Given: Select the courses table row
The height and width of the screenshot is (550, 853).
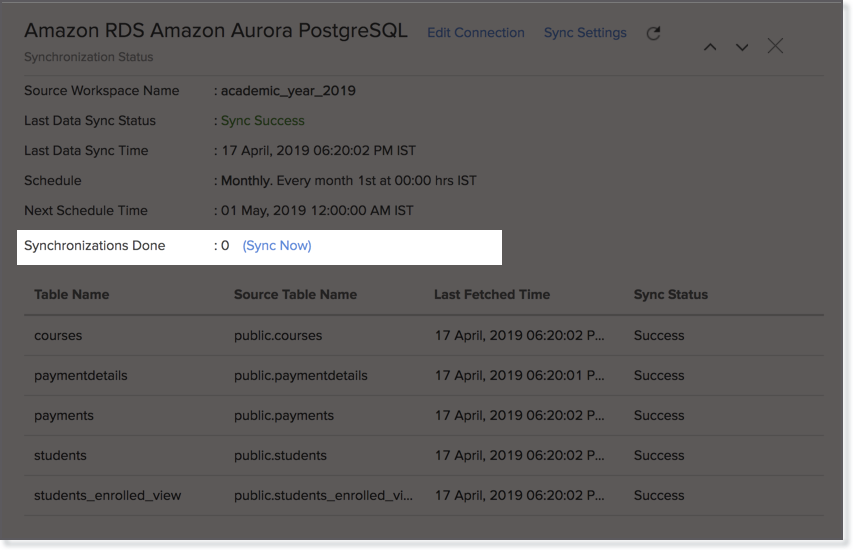Looking at the screenshot, I should tap(58, 335).
